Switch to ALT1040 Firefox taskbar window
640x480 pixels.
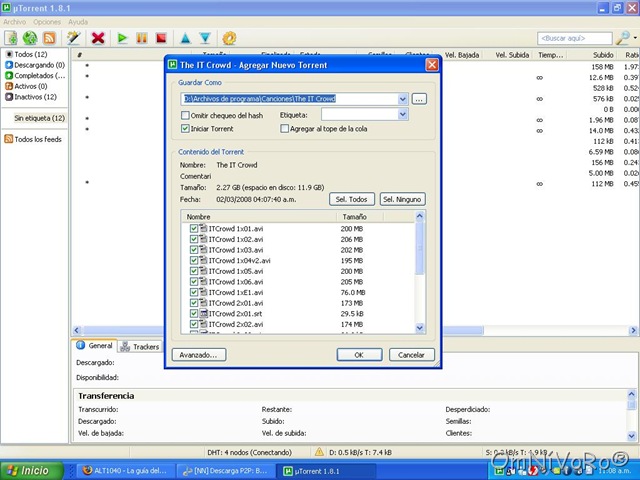pos(126,471)
